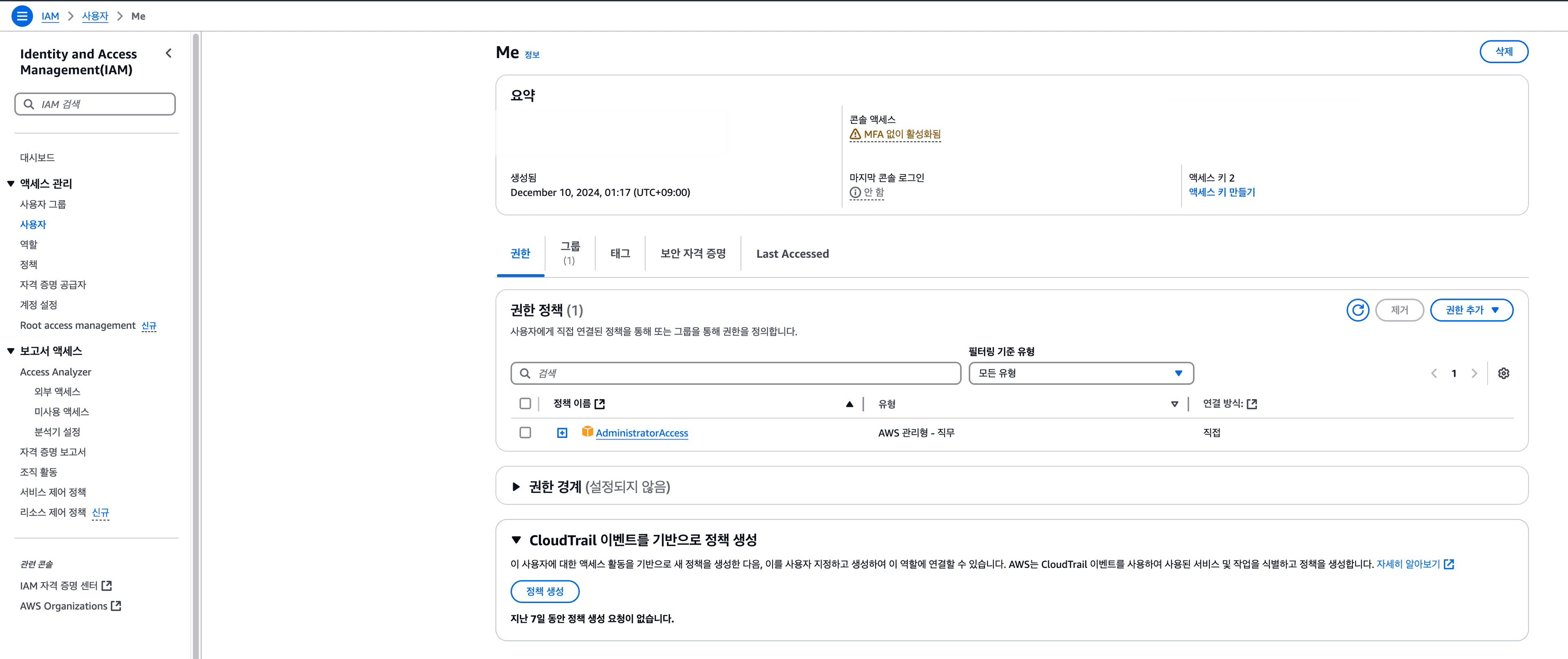
Task: Click the external link icon beside 정책 이름
Action: point(599,404)
